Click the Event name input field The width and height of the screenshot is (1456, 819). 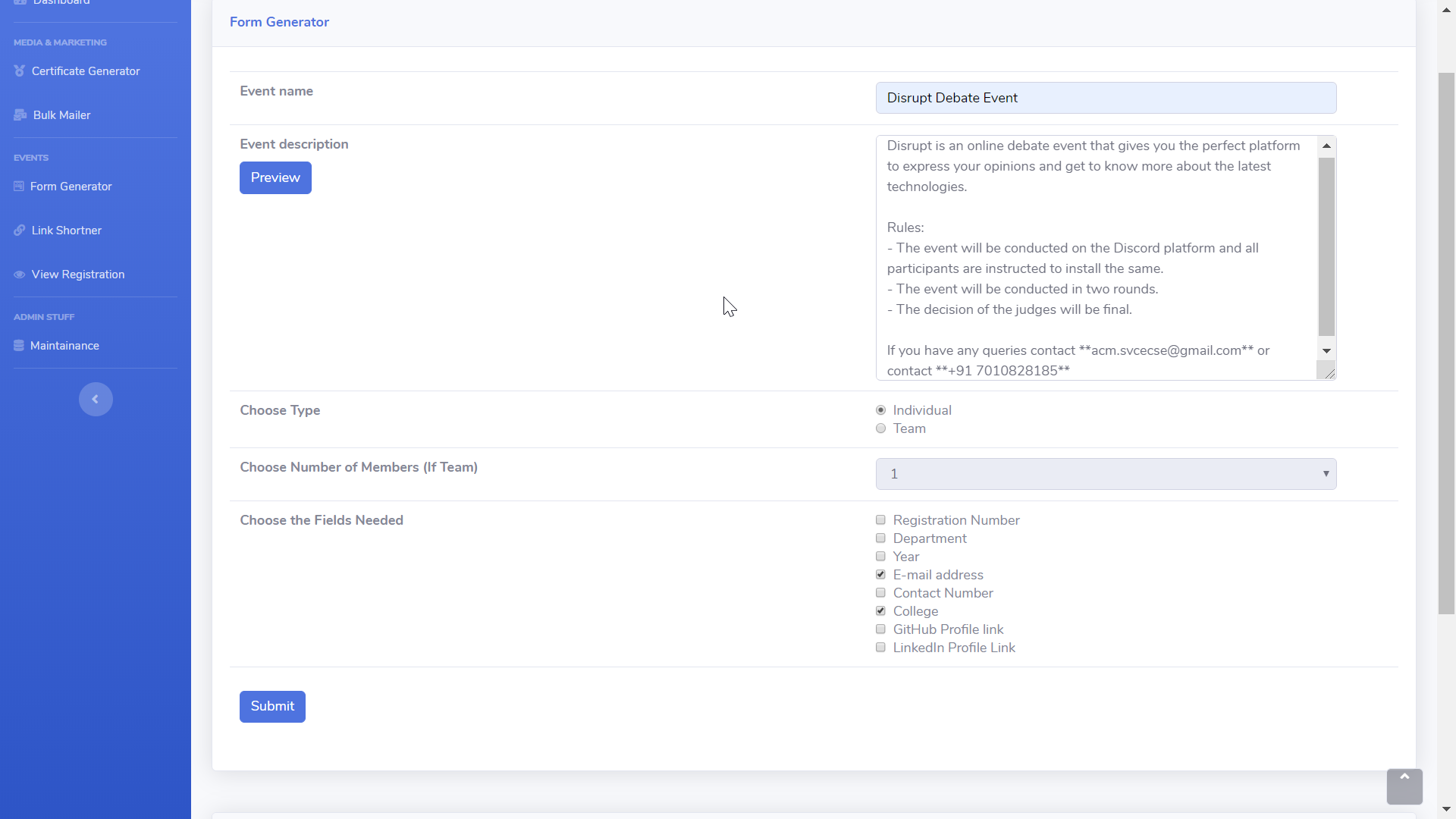tap(1105, 98)
